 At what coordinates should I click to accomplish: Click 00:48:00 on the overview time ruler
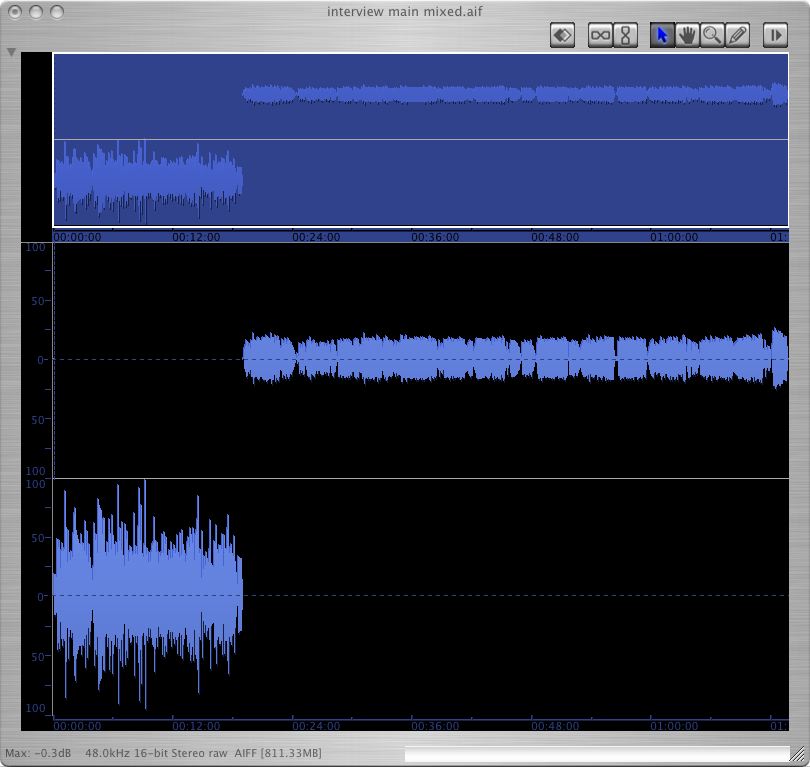tap(555, 237)
